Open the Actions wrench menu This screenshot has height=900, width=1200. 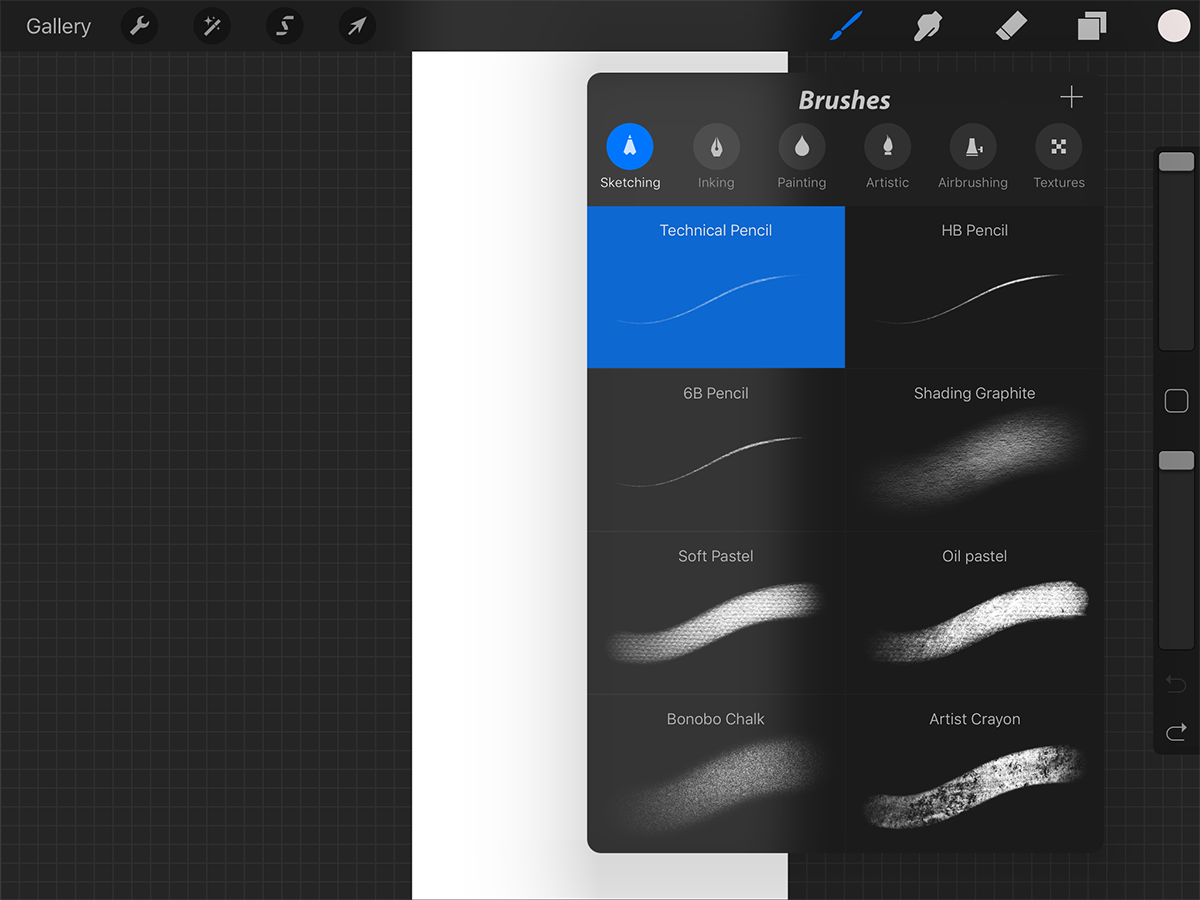tap(139, 26)
